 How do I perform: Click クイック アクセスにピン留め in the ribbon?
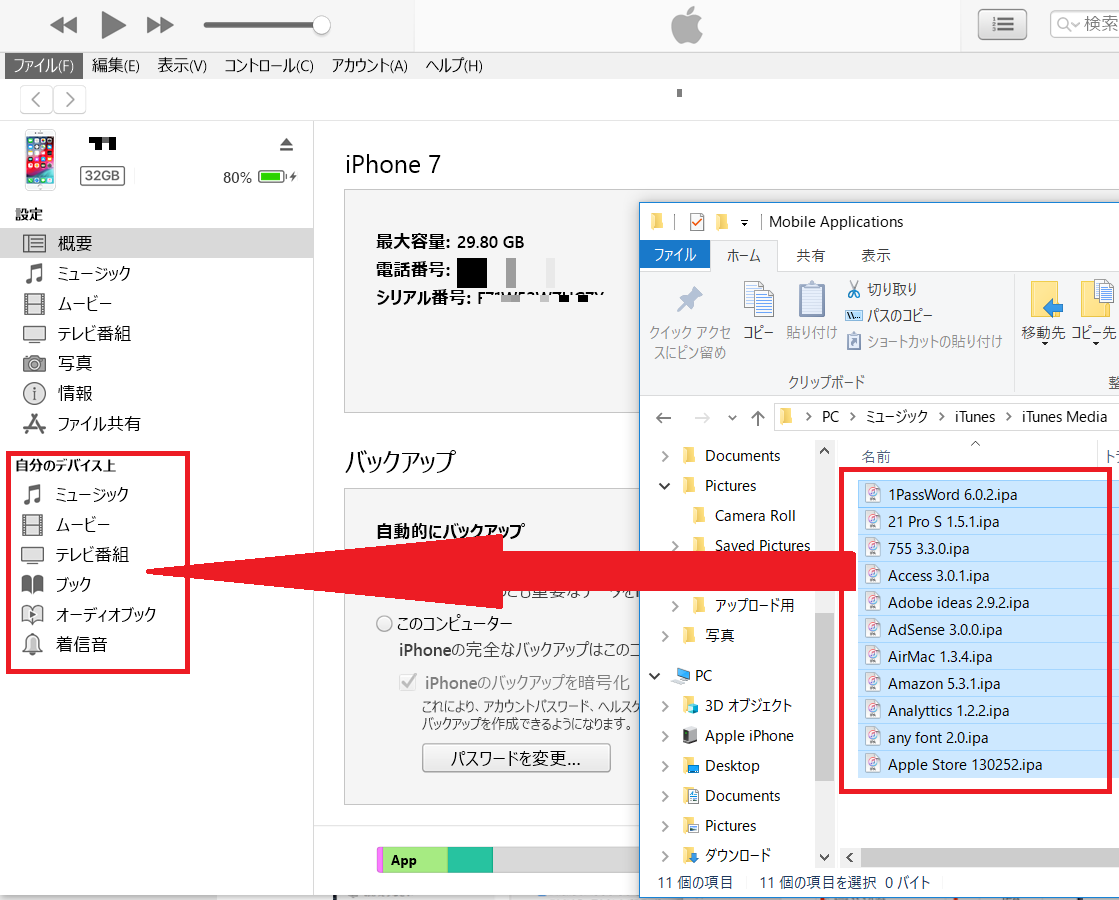click(689, 322)
